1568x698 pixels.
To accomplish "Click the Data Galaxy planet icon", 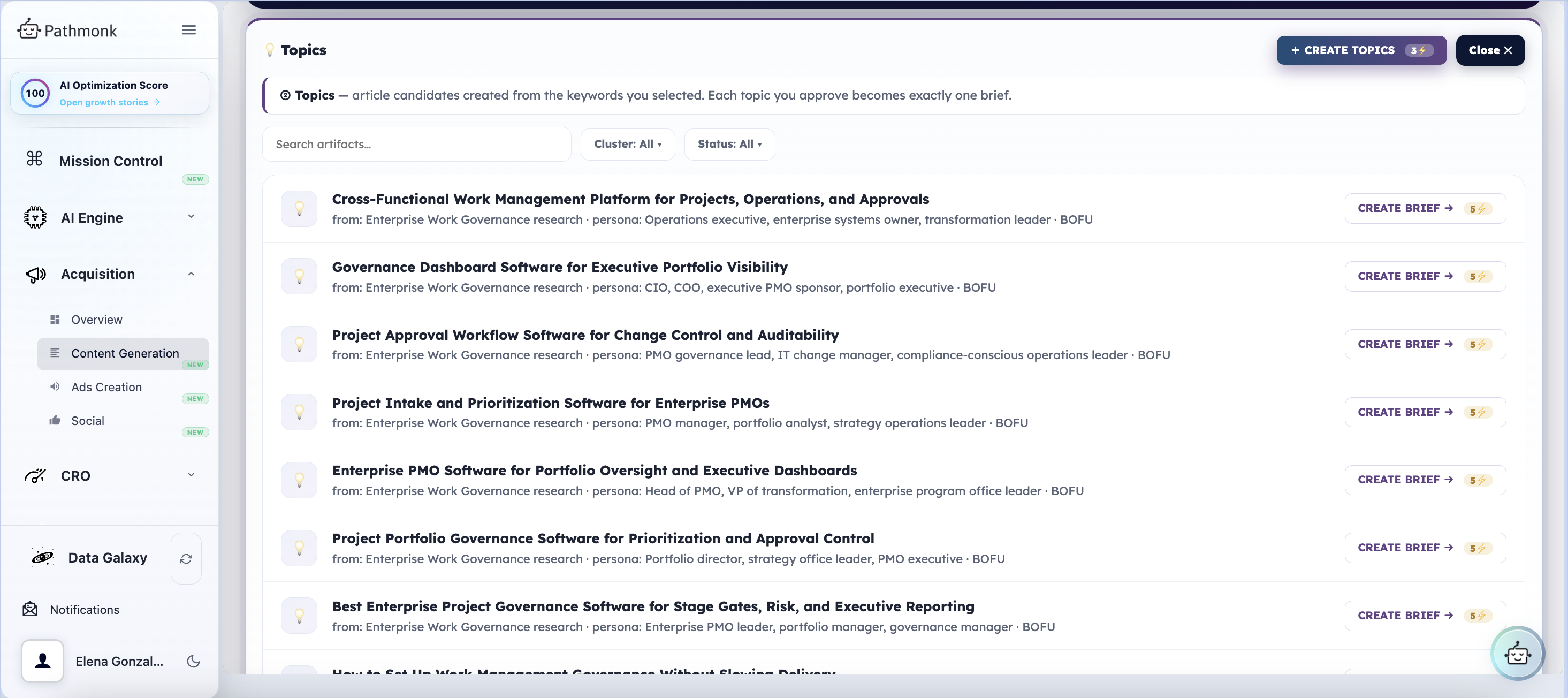I will tap(43, 558).
